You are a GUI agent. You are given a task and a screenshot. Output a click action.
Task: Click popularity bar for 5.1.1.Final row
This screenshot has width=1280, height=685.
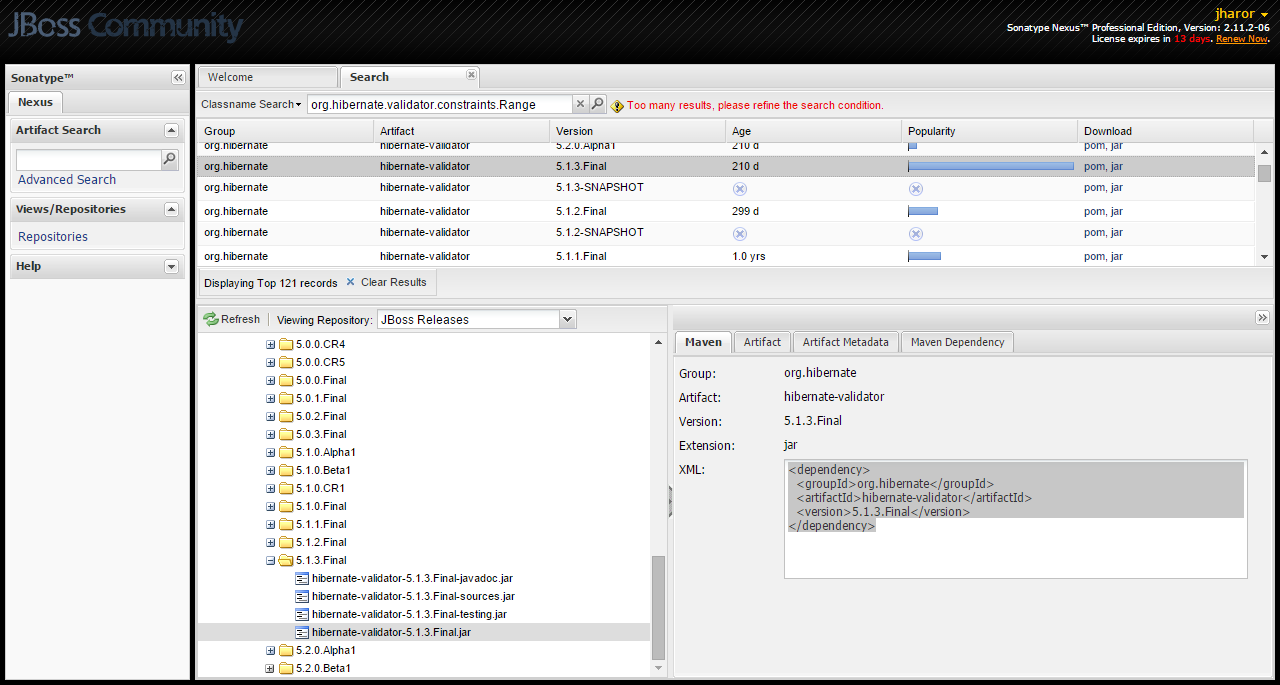[924, 256]
